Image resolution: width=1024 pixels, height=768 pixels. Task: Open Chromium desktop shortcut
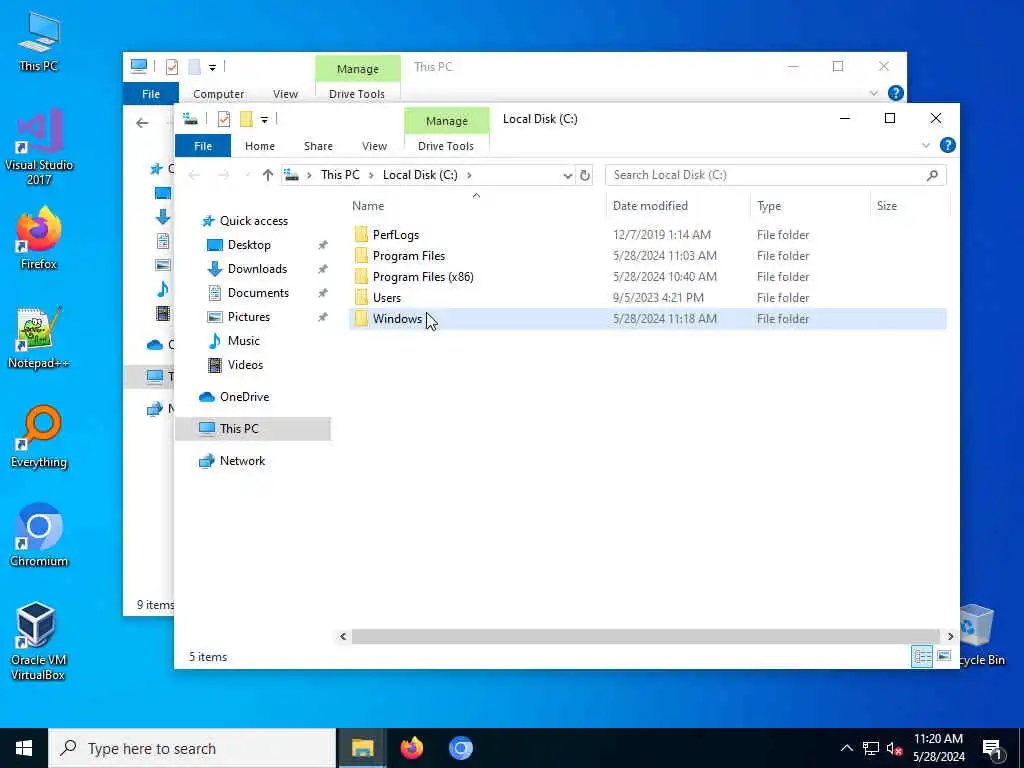[39, 536]
